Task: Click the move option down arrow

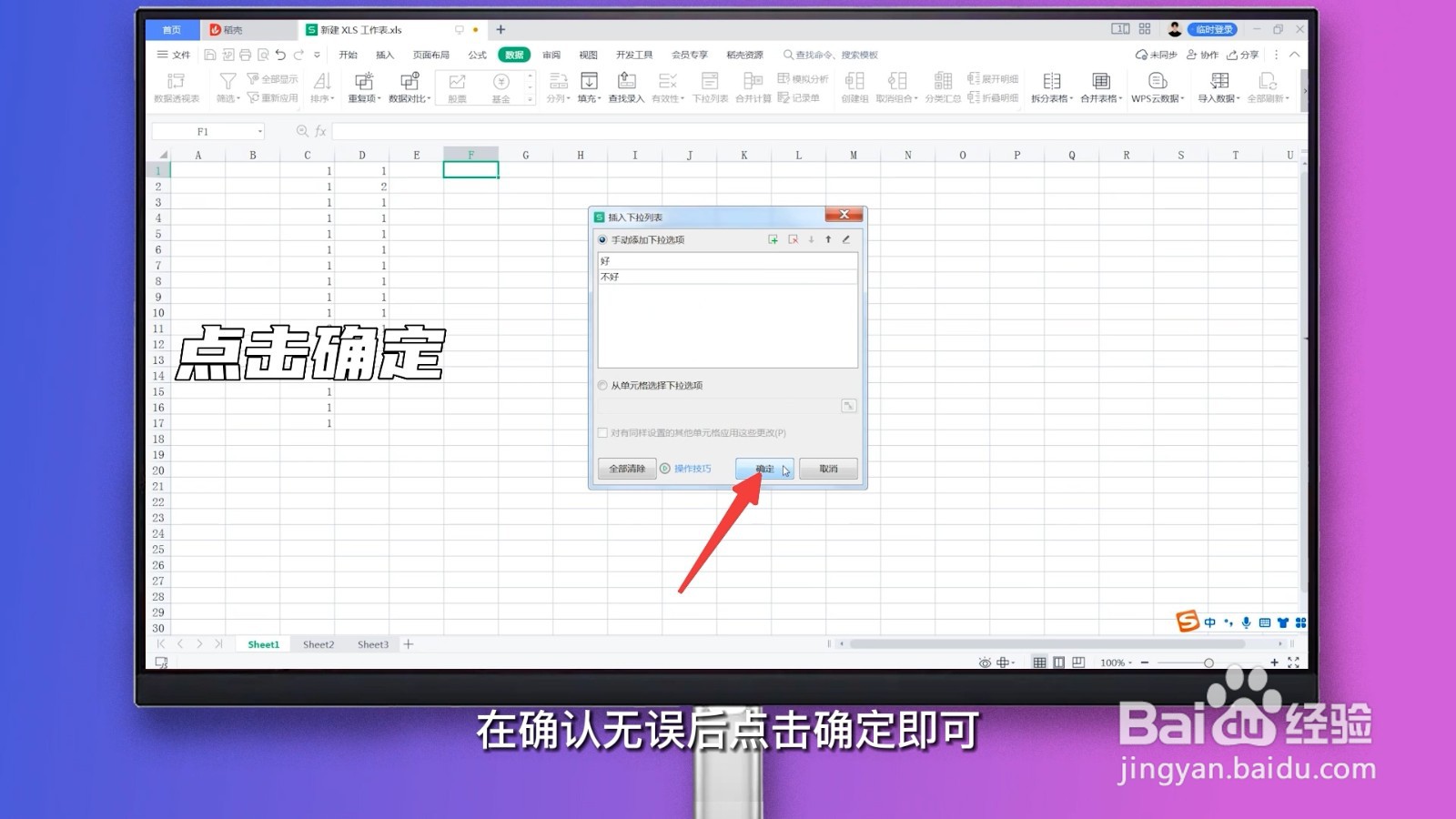Action: tap(811, 239)
